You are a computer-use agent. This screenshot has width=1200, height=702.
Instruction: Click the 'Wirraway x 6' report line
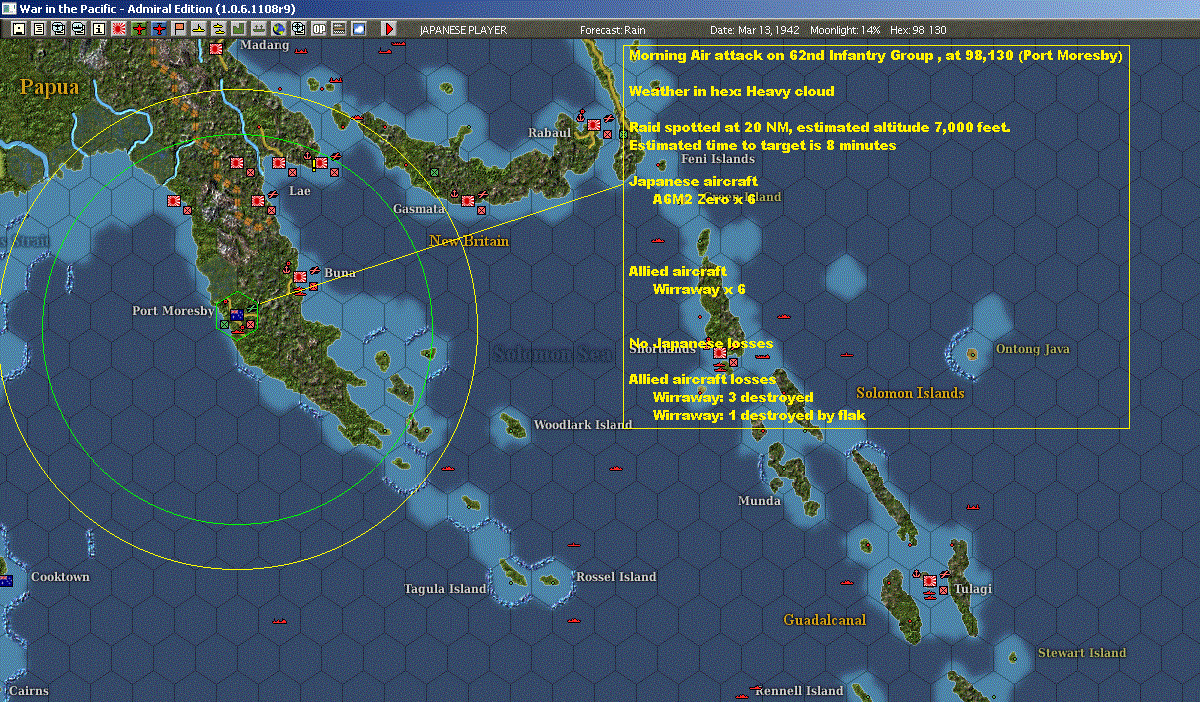coord(699,289)
